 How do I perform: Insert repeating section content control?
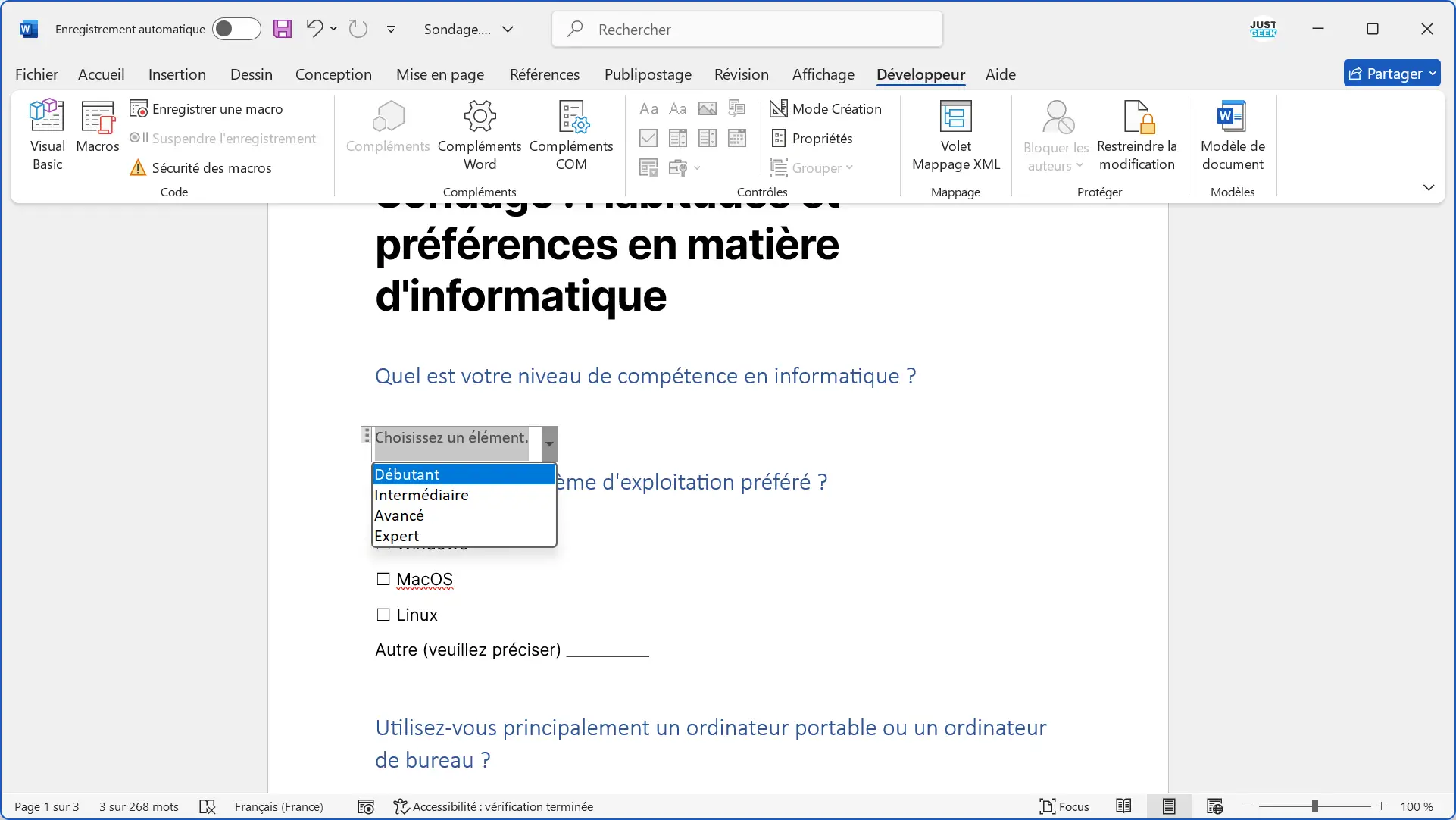tap(648, 167)
